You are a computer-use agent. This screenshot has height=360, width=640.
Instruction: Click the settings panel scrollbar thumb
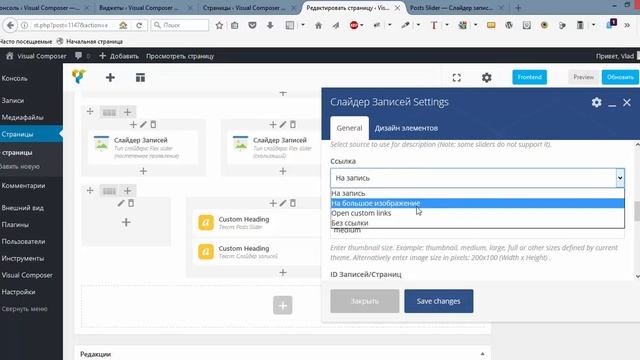(637, 211)
